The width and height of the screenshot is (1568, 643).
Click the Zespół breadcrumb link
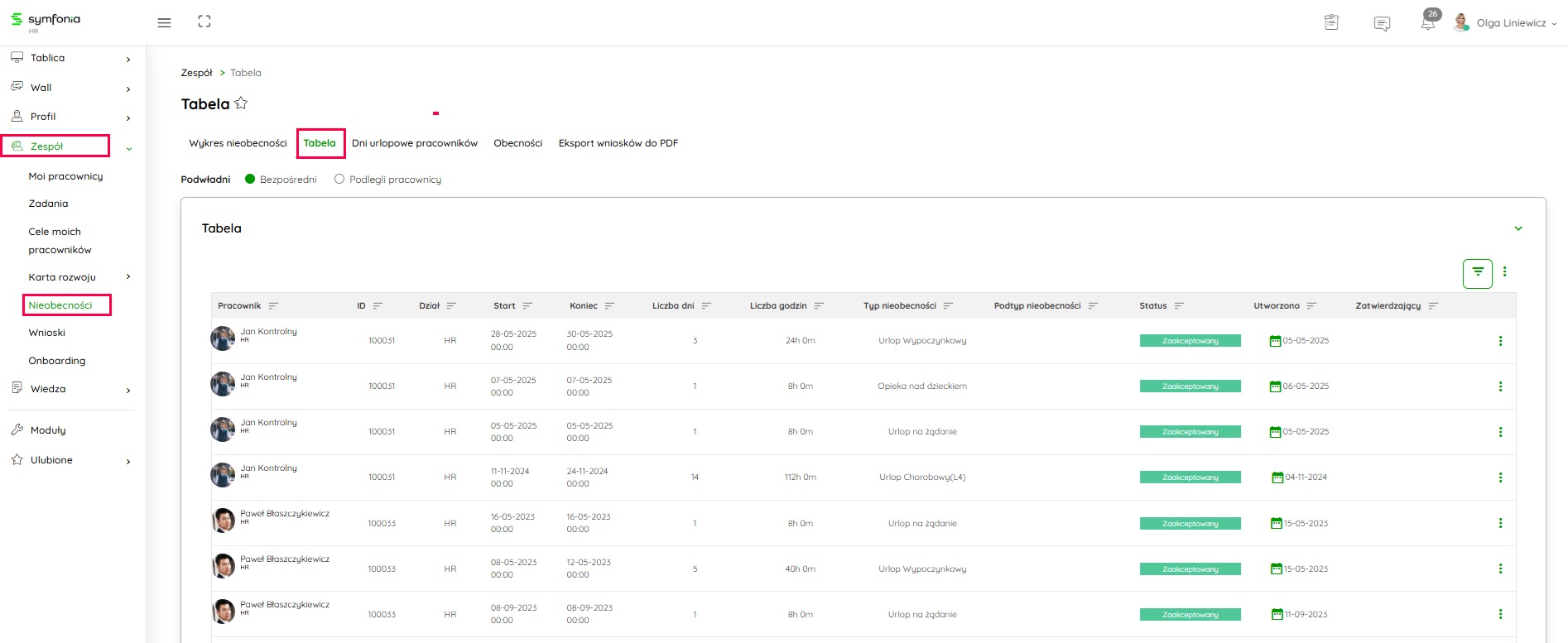pyautogui.click(x=196, y=73)
